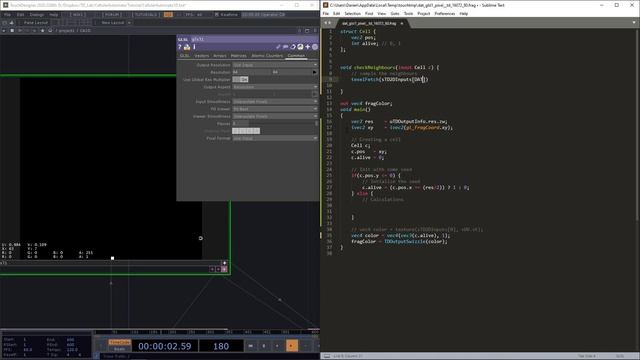Screen dimensions: 640x360
Task: Click the plus icon in parameter header
Action: point(307,47)
